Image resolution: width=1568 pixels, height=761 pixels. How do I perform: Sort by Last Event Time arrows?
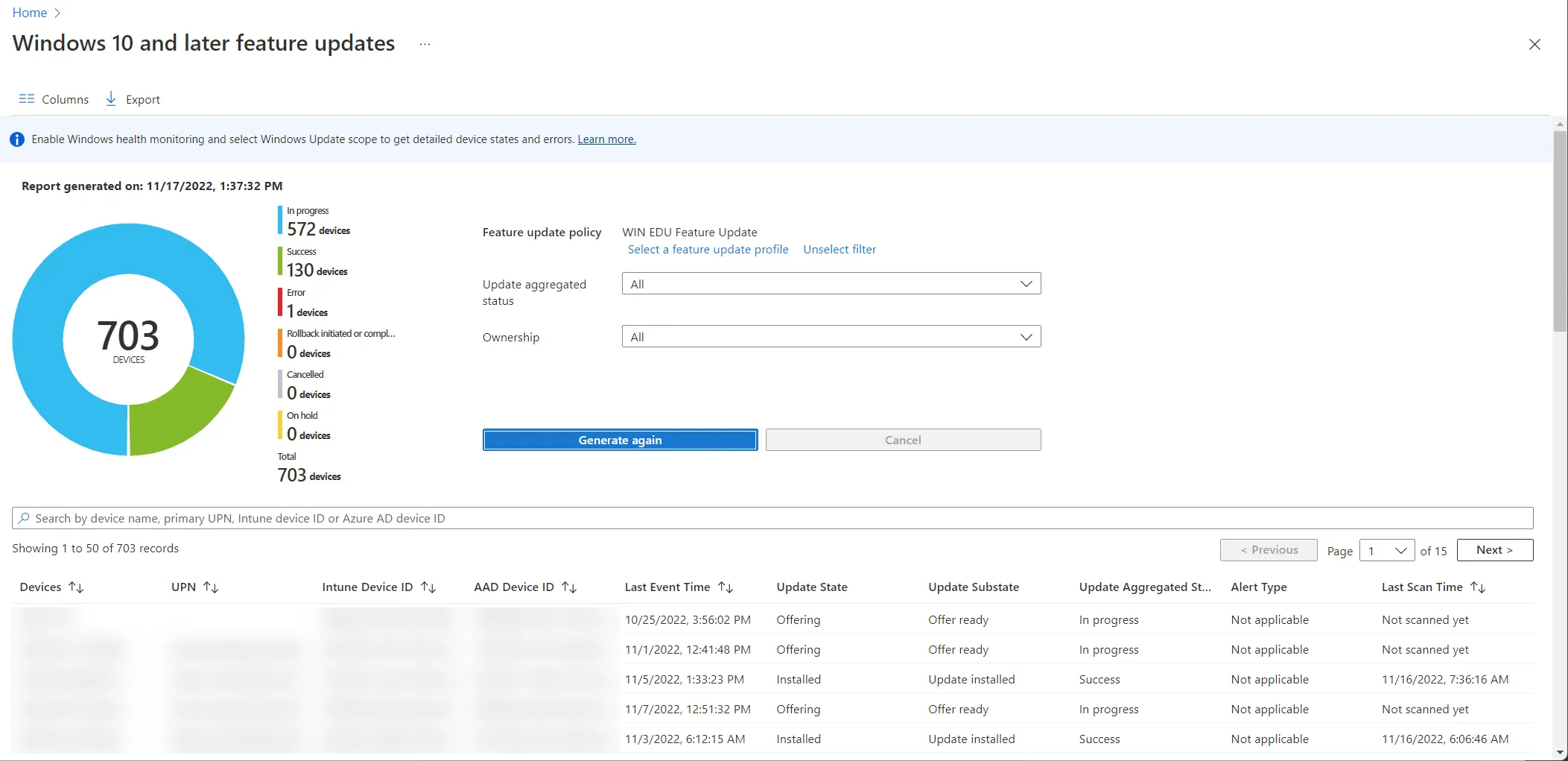pos(726,587)
